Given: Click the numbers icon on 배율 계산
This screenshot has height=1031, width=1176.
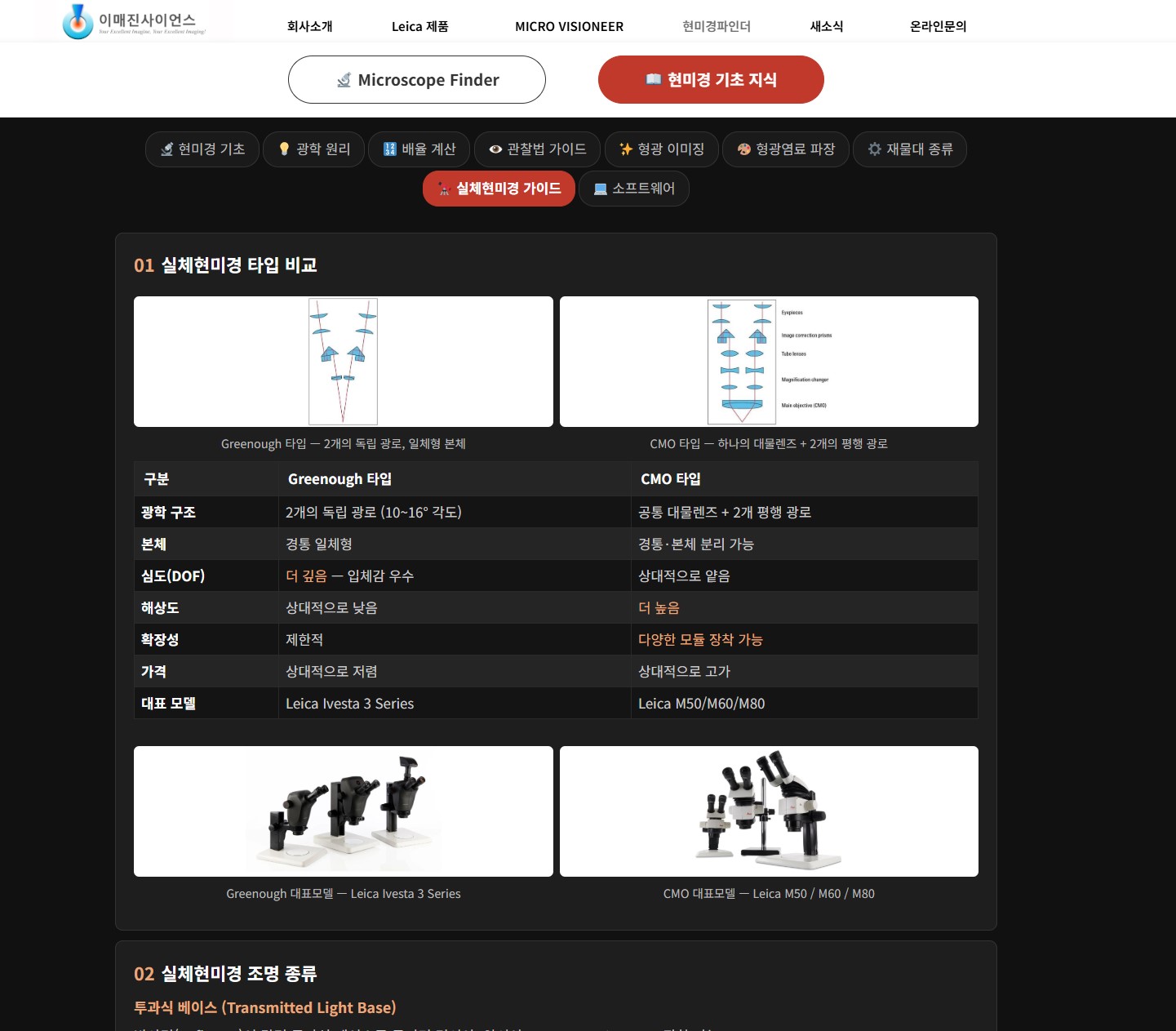Looking at the screenshot, I should coord(390,149).
